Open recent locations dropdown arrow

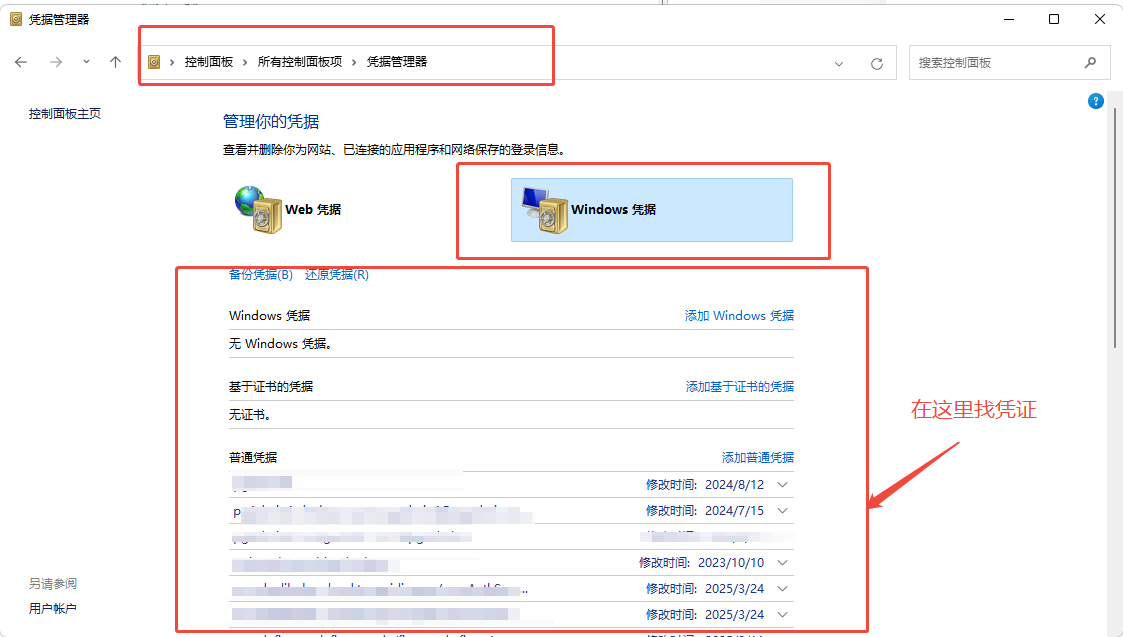[x=86, y=62]
